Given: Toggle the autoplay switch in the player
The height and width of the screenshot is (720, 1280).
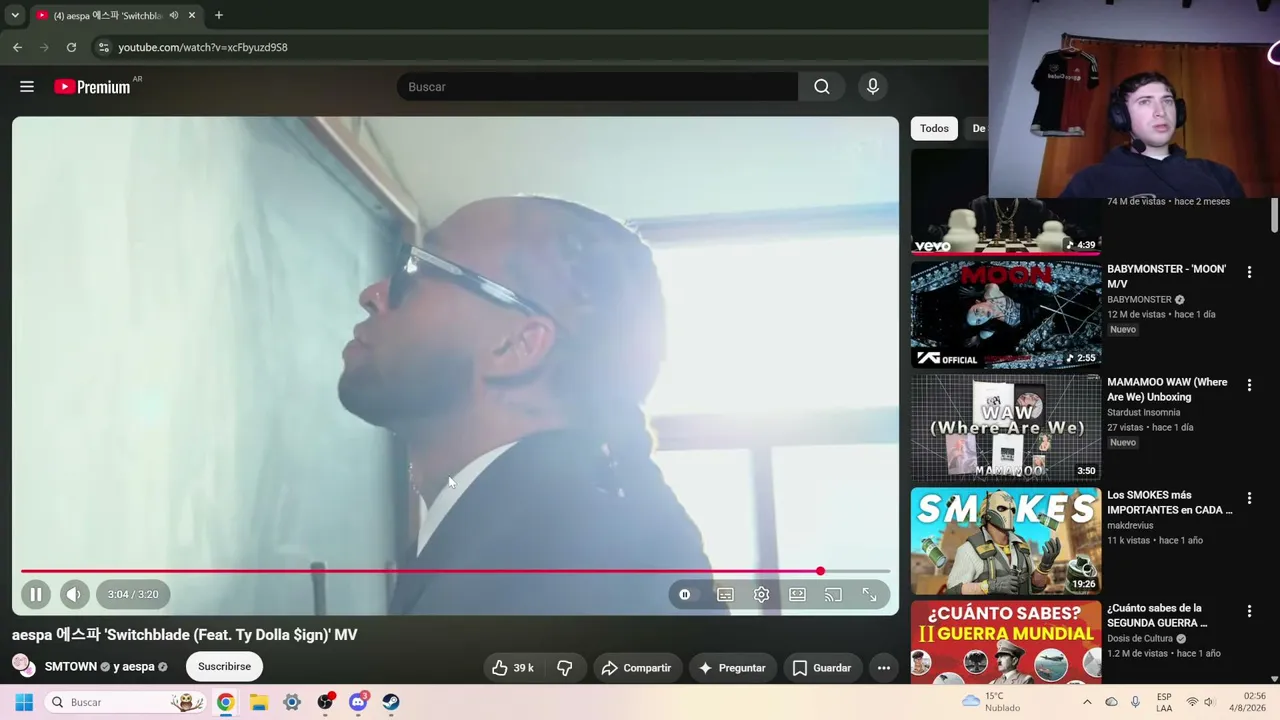Looking at the screenshot, I should (685, 594).
